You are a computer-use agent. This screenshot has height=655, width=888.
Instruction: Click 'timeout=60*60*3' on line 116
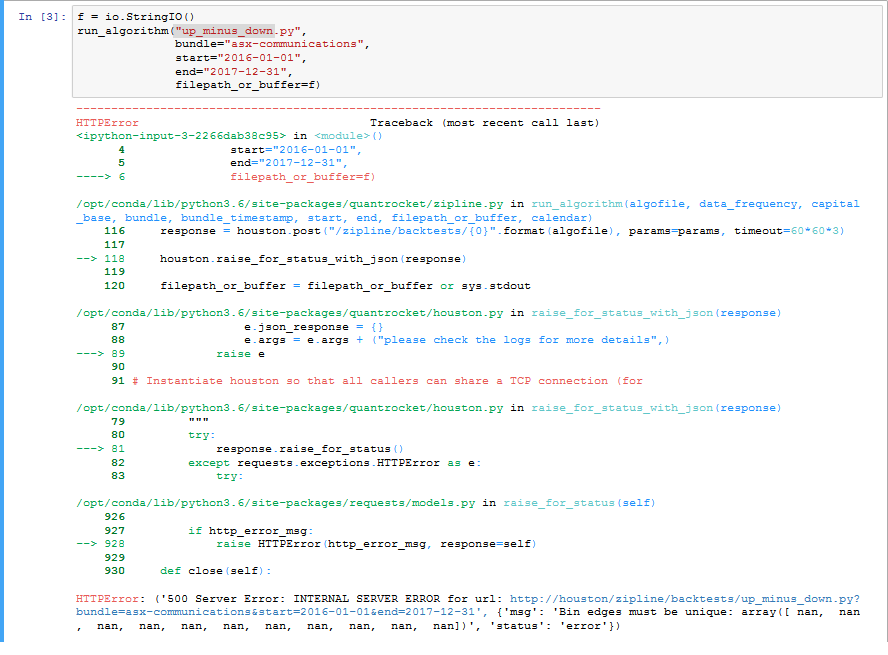(x=789, y=231)
